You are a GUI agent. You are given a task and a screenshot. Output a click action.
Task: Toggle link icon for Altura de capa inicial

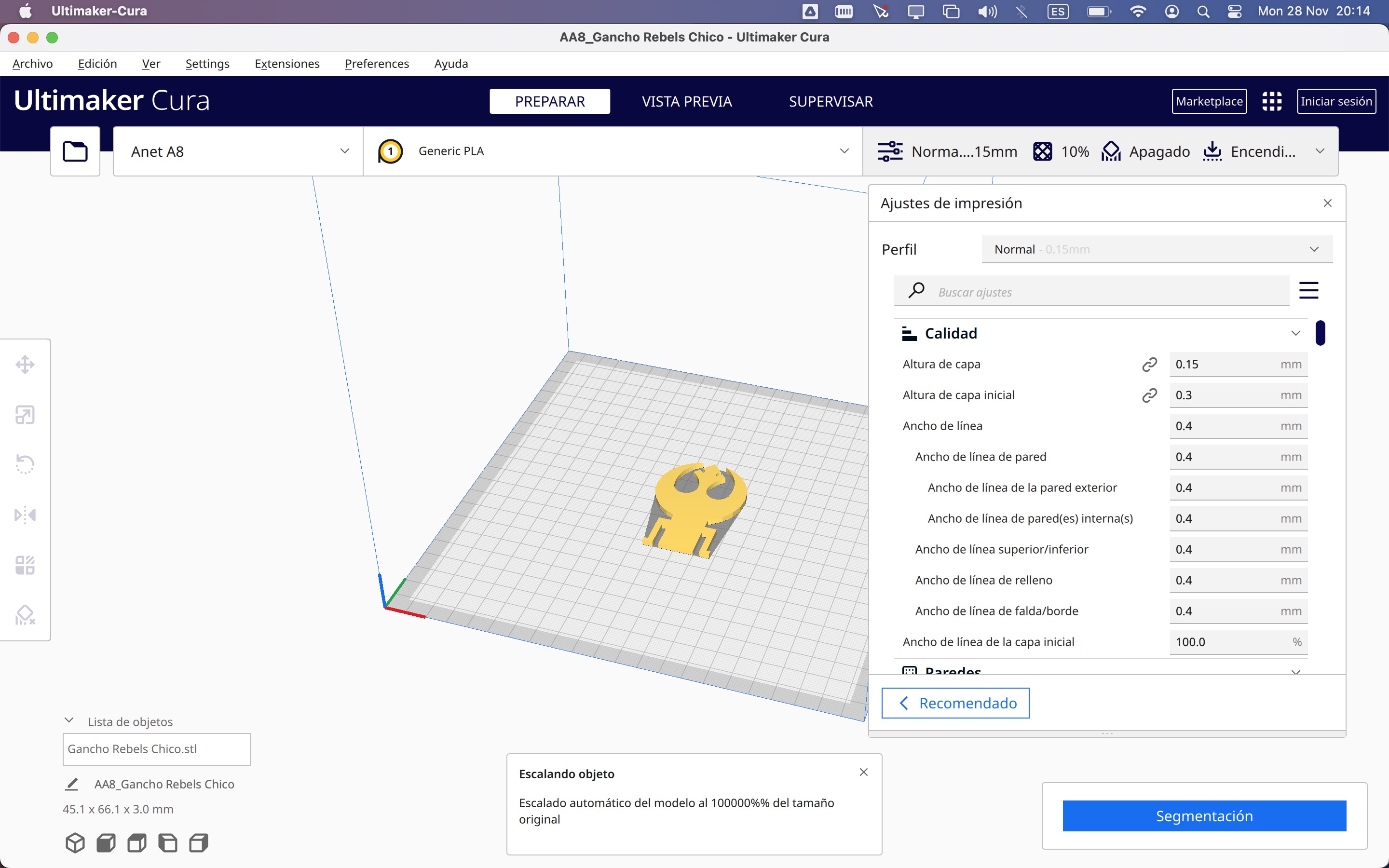point(1150,395)
